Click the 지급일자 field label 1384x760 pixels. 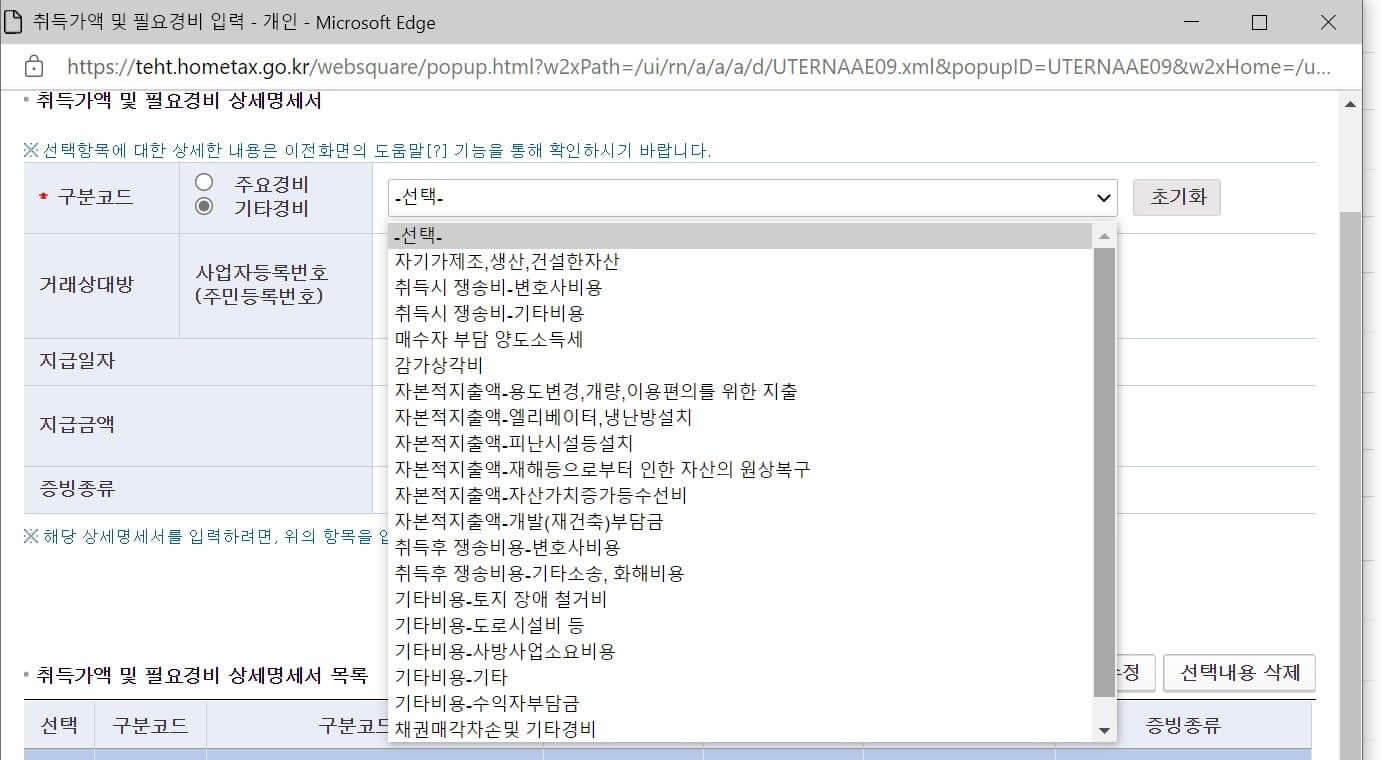pos(77,361)
